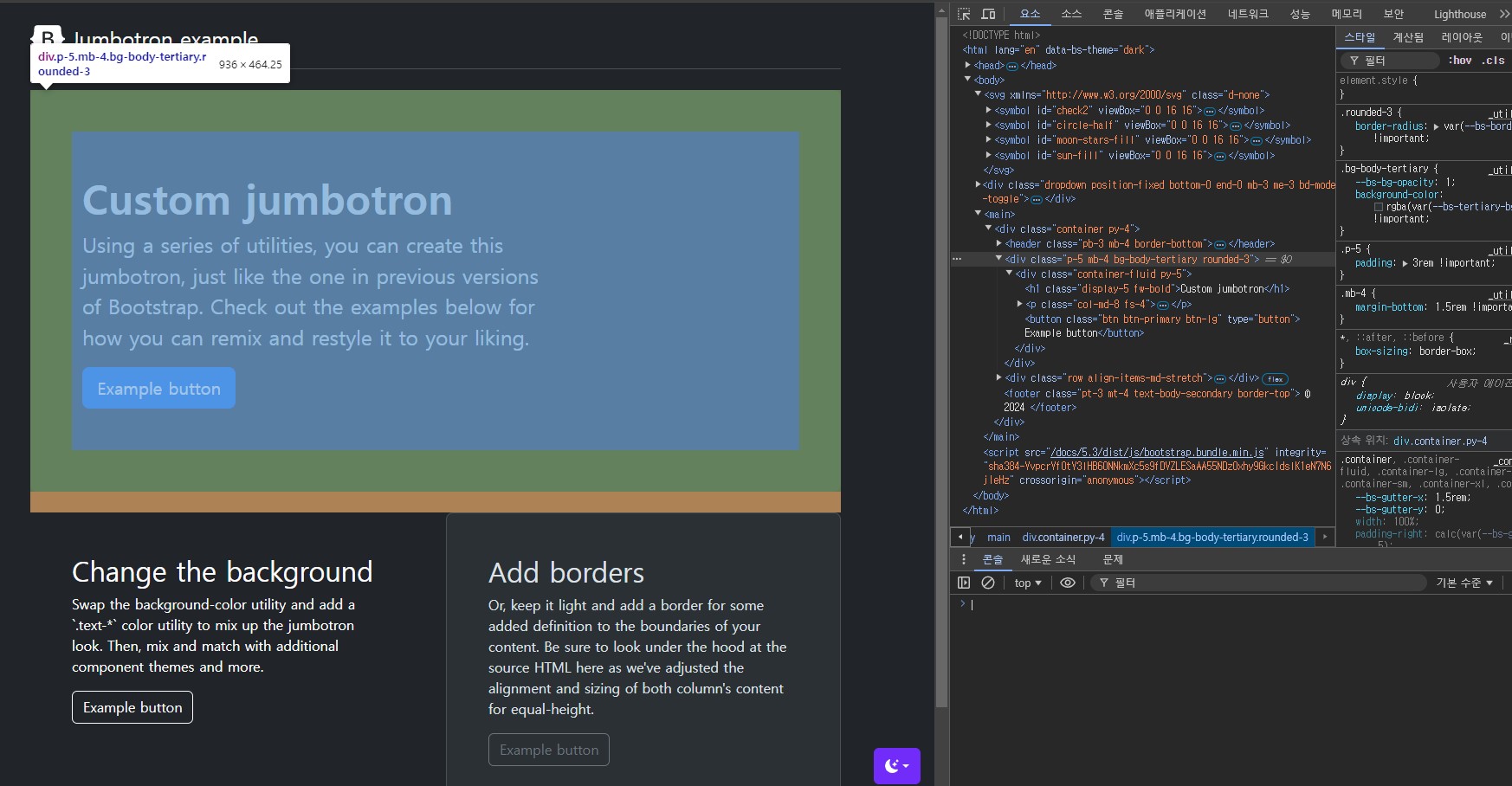1512x786 pixels.
Task: Open the 문제 issues drawer tab
Action: click(x=1113, y=559)
